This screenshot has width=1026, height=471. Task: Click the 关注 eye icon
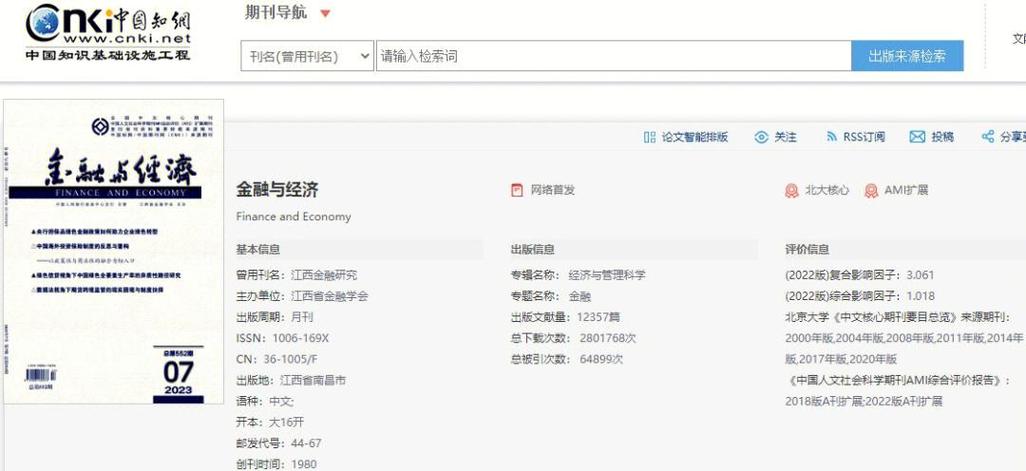[x=761, y=137]
